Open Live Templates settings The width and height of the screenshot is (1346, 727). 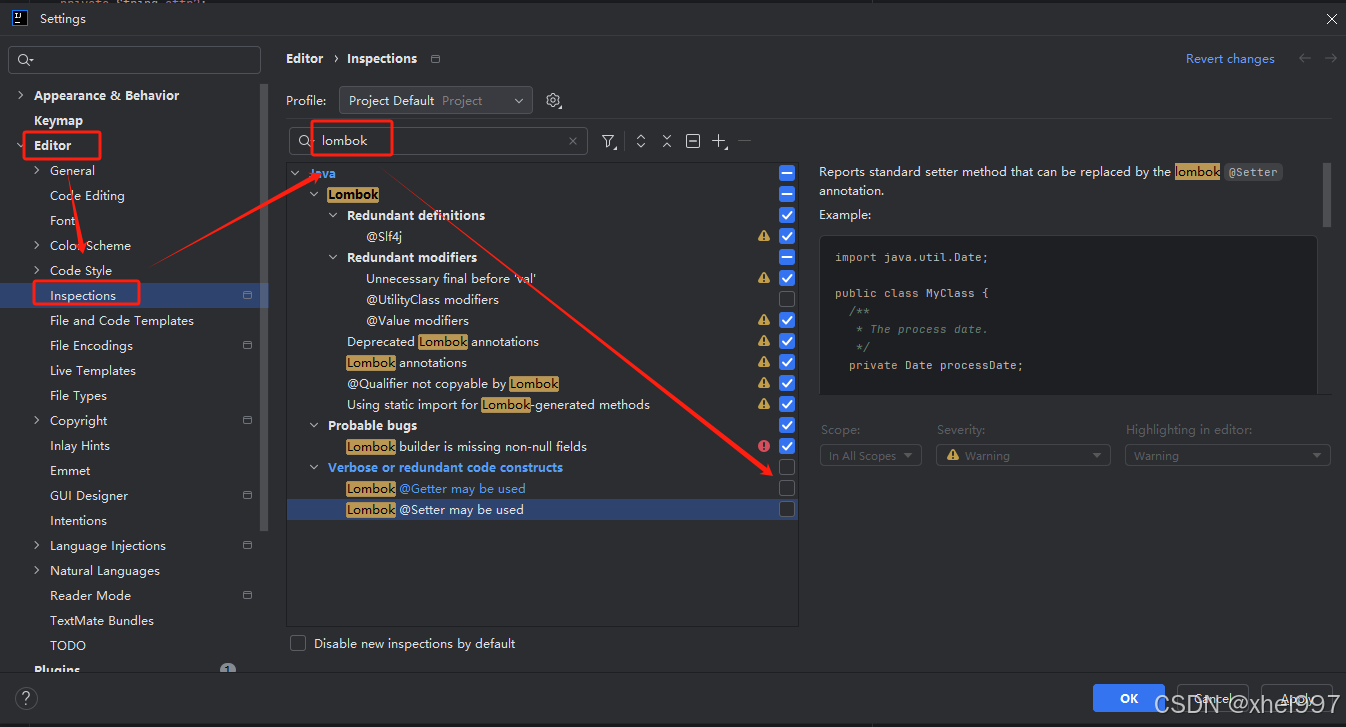coord(93,370)
